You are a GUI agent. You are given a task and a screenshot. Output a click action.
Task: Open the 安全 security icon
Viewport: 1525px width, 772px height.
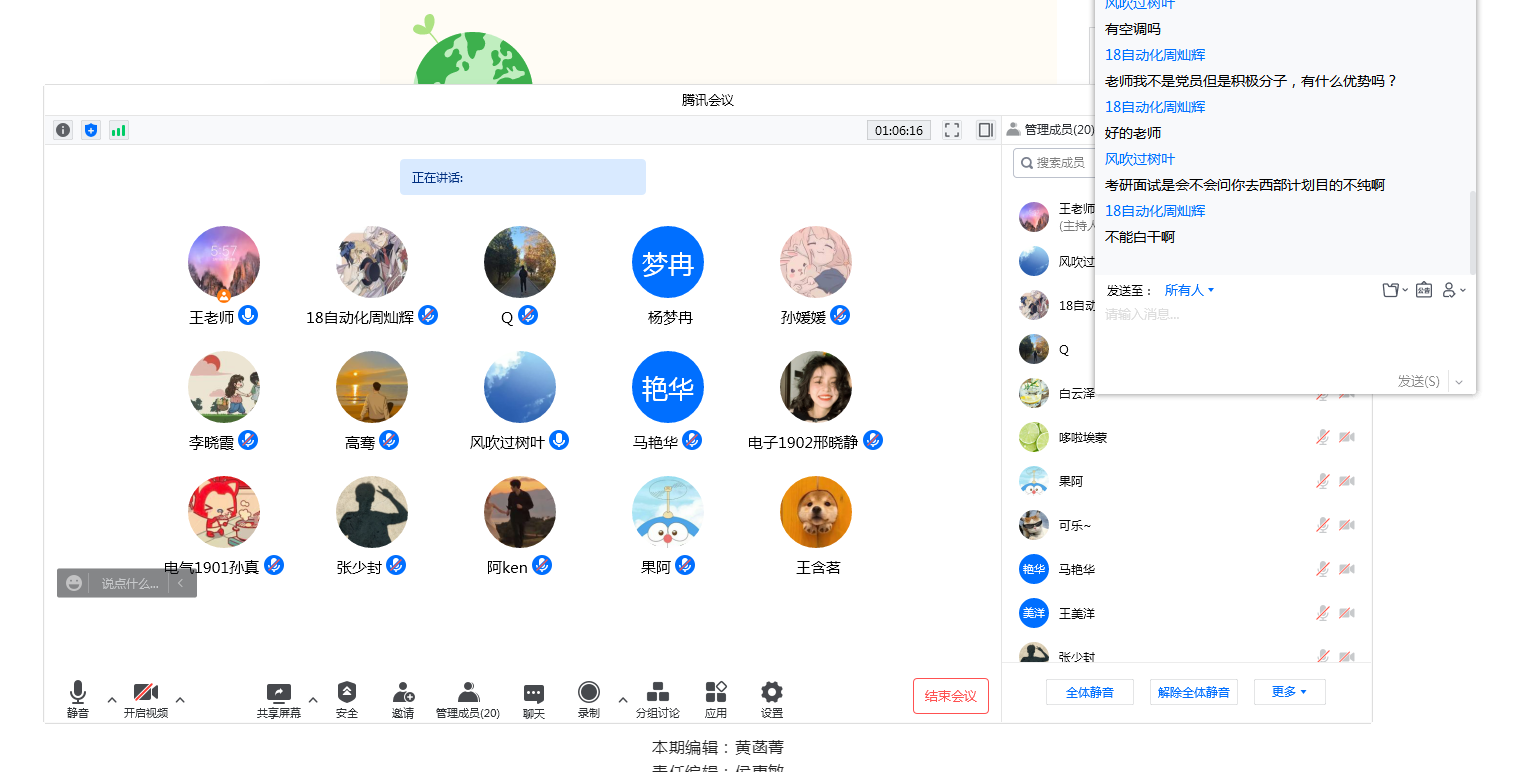[346, 693]
